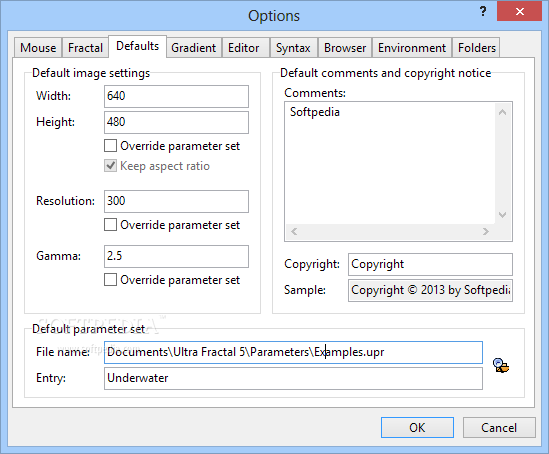Focus the Width input field

tap(176, 96)
